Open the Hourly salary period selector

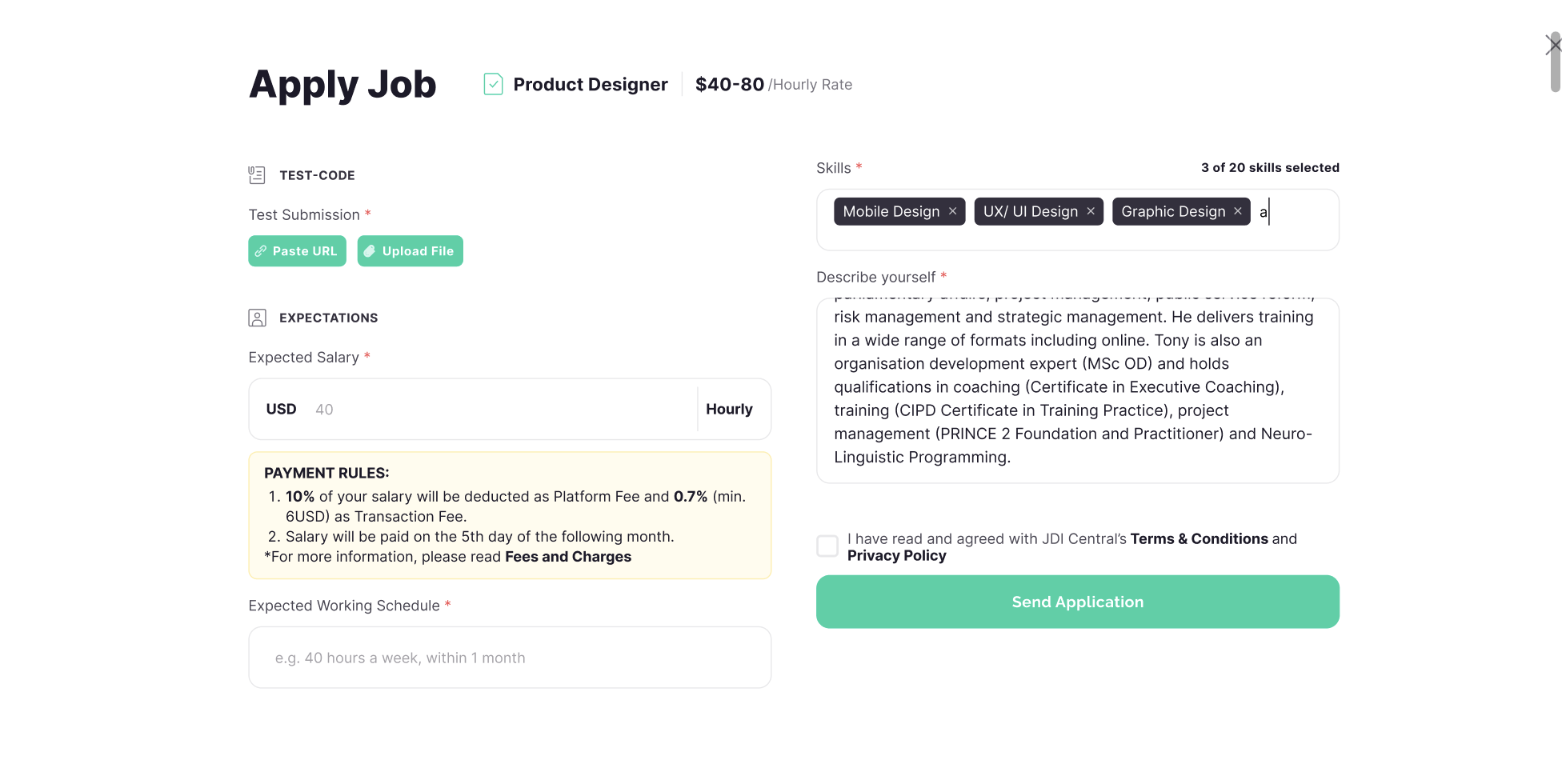click(729, 409)
